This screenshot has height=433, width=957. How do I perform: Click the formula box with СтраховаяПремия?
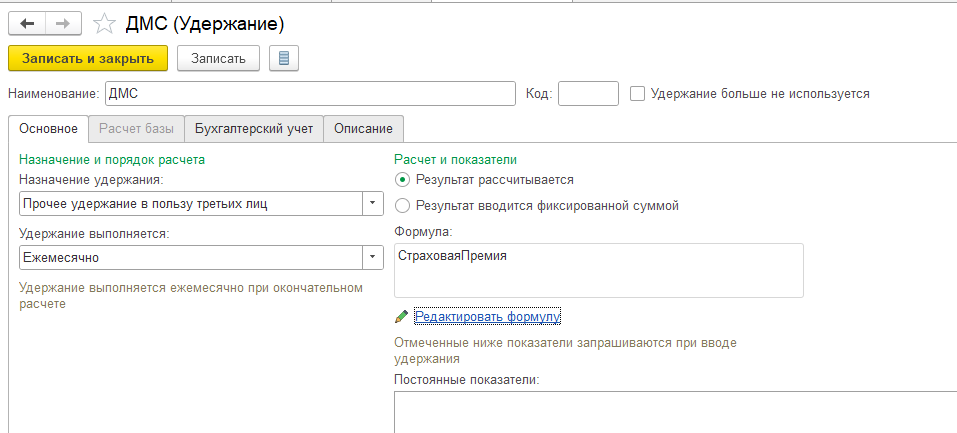(x=599, y=271)
